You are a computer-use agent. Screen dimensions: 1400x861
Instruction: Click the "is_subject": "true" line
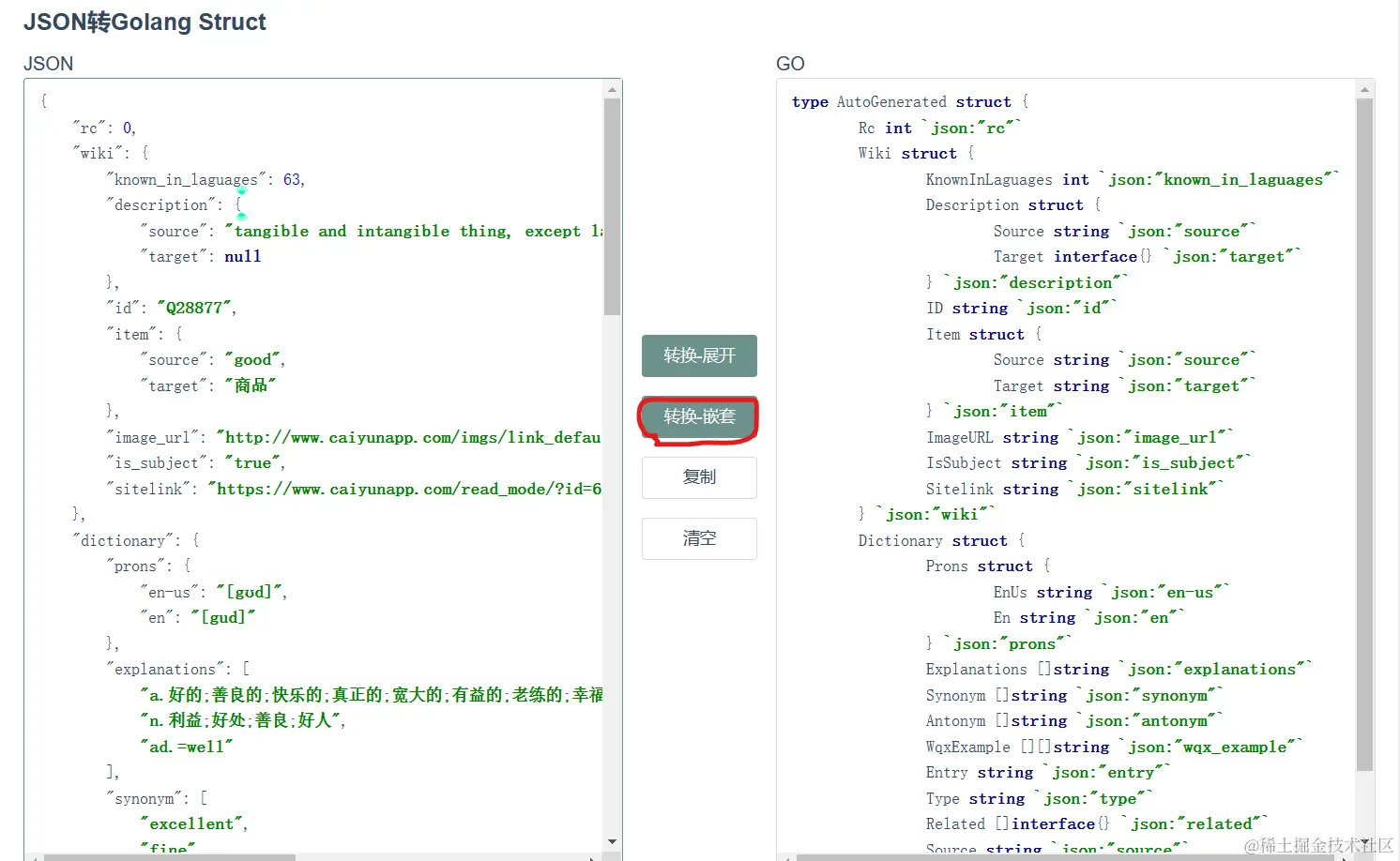point(196,462)
